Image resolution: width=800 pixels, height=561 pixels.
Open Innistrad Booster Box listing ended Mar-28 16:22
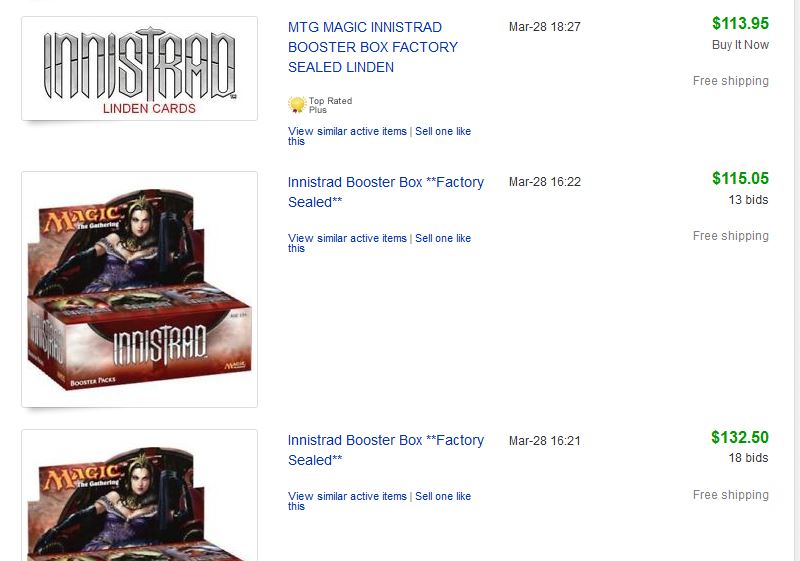[386, 192]
